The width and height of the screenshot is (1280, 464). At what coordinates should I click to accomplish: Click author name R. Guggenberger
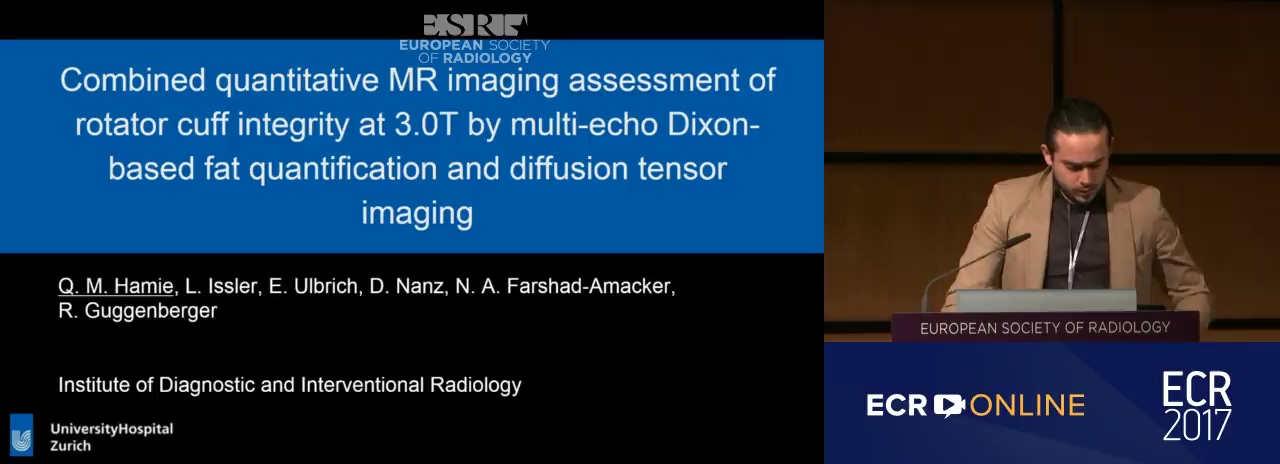[137, 311]
